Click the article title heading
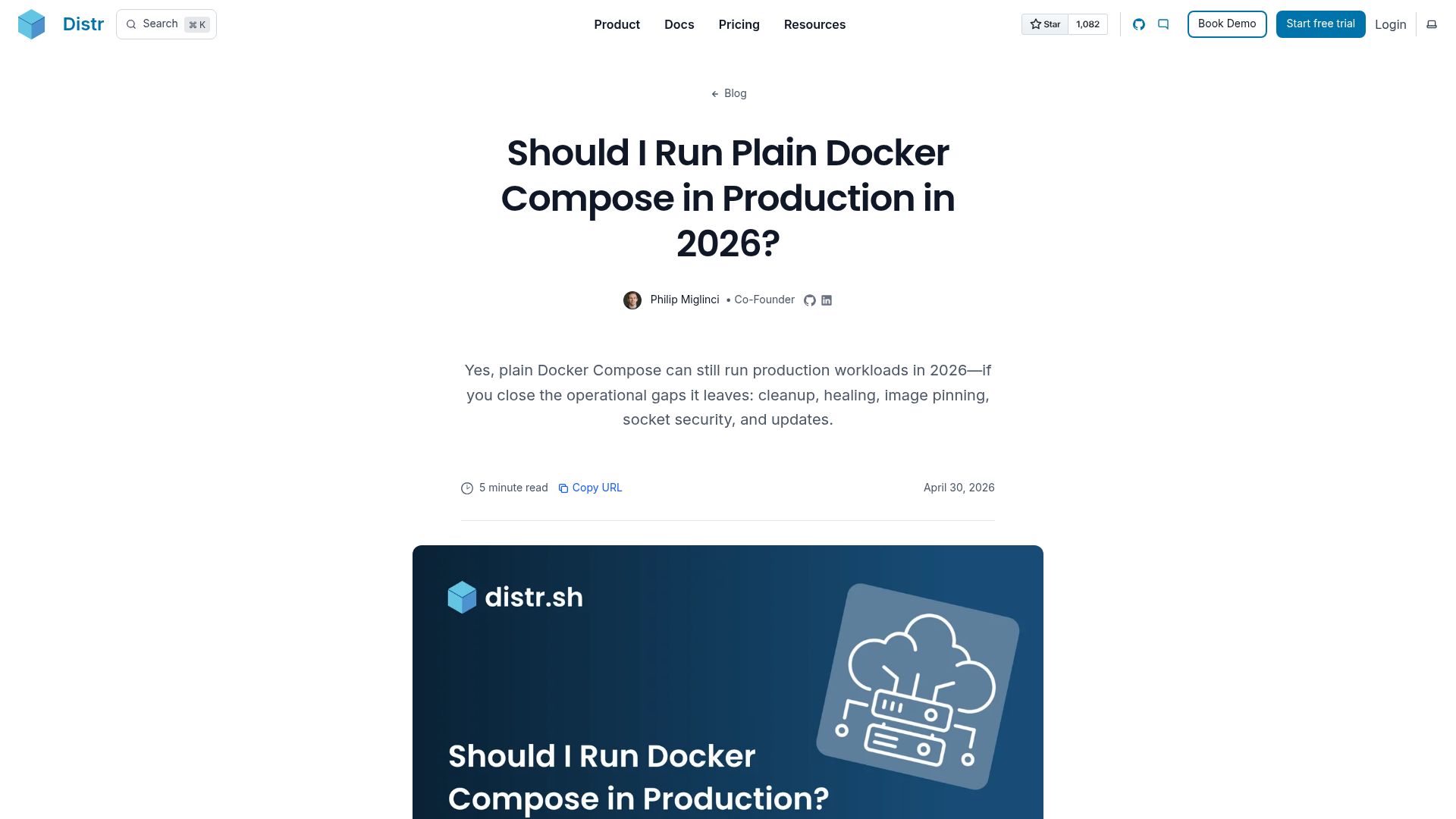Image resolution: width=1456 pixels, height=819 pixels. click(728, 198)
